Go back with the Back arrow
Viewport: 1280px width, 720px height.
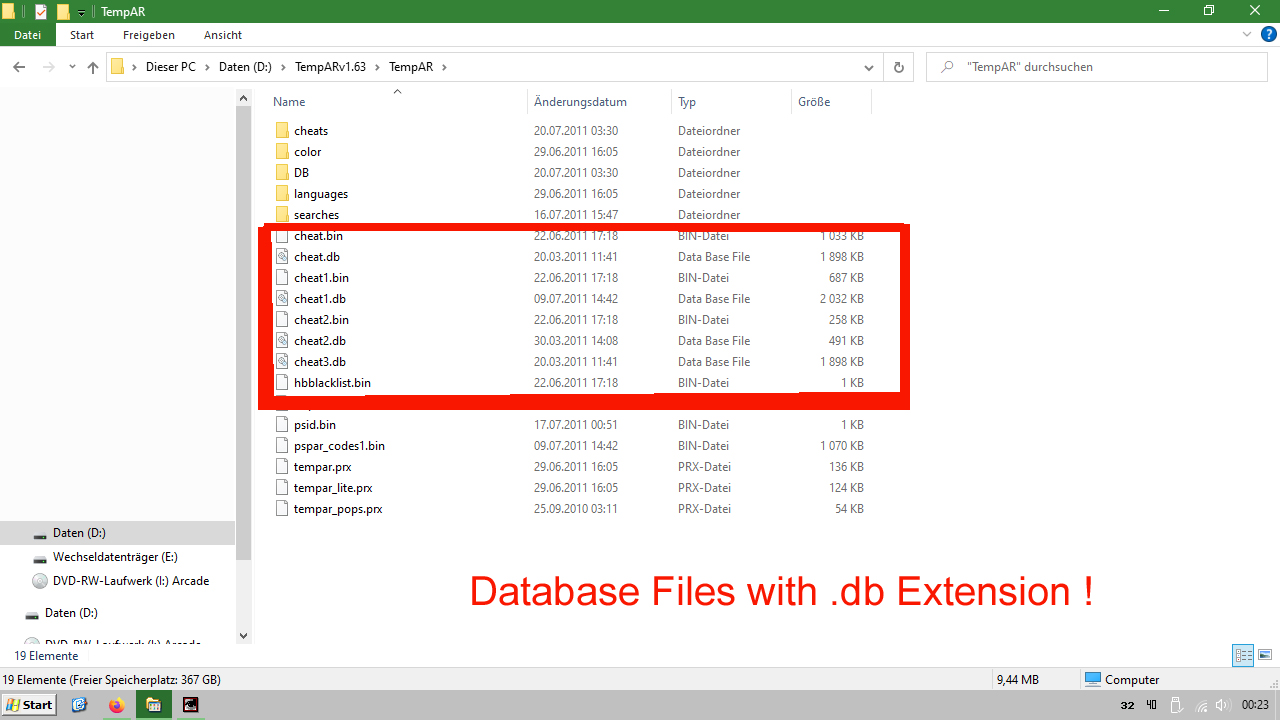point(19,67)
